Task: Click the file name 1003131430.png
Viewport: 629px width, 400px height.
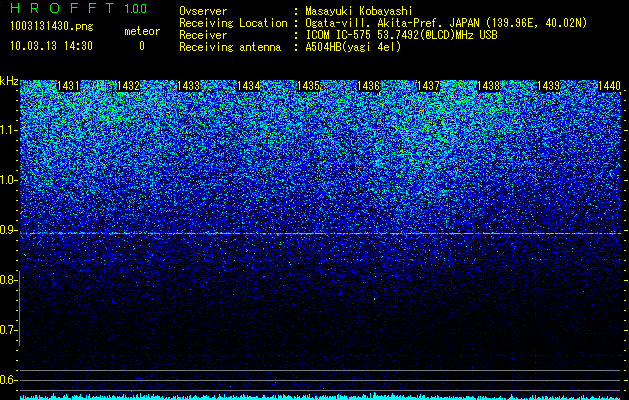Action: pos(52,27)
